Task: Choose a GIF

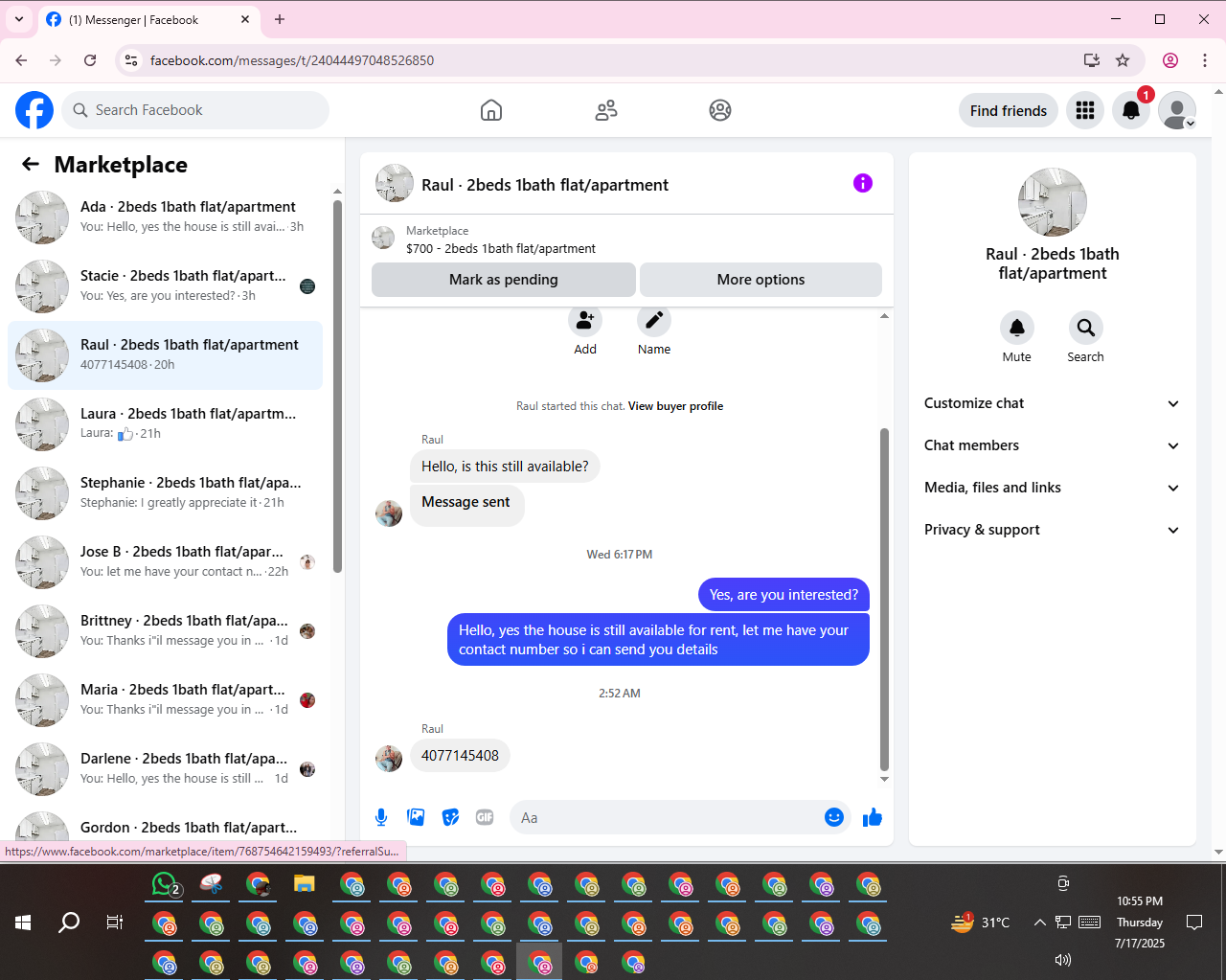Action: pyautogui.click(x=485, y=817)
